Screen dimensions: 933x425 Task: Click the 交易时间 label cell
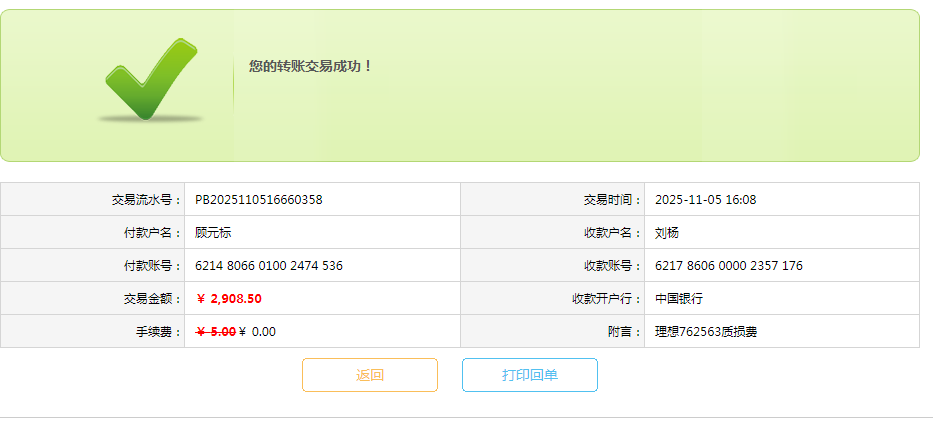(x=612, y=199)
